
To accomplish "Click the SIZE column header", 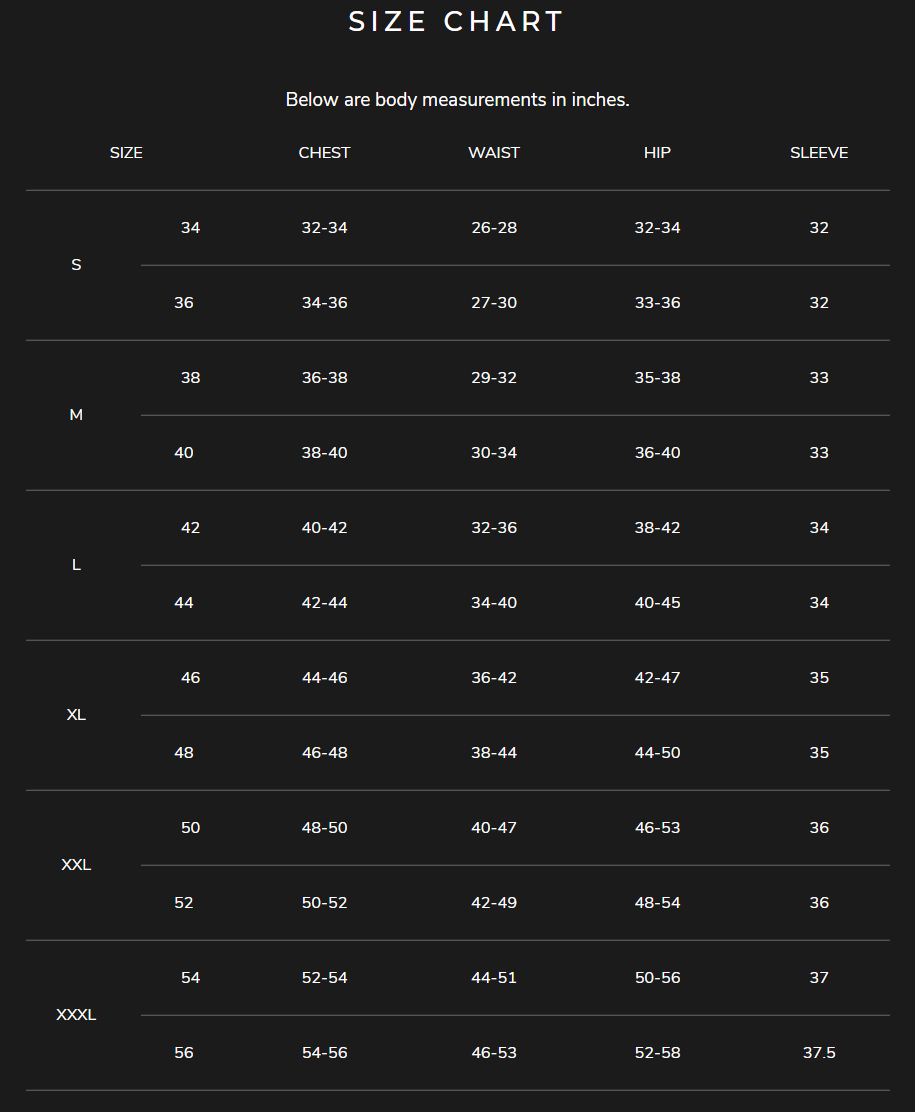I will point(126,153).
